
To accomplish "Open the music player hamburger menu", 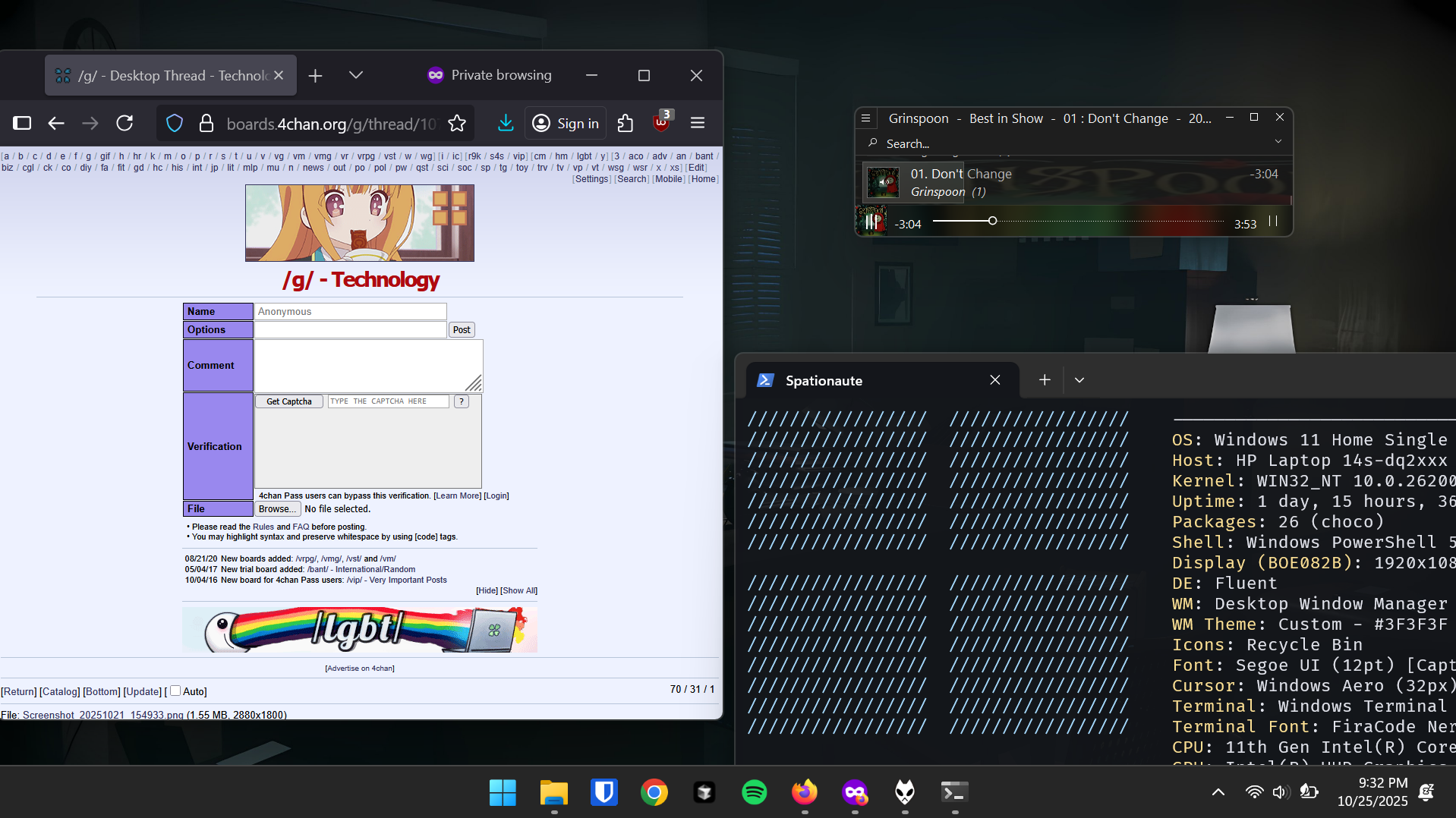I will 866,118.
